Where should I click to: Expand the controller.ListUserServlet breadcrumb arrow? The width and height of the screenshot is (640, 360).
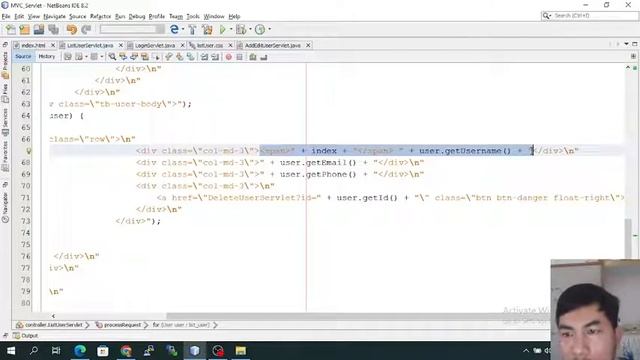pyautogui.click(x=87, y=325)
